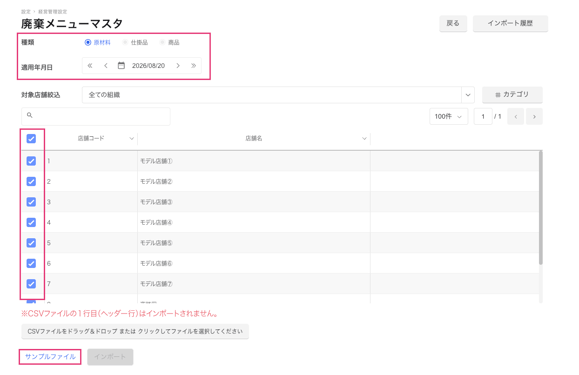Screen dimensions: 579x375
Task: Click the モデル店舗② name cell
Action: 254,182
